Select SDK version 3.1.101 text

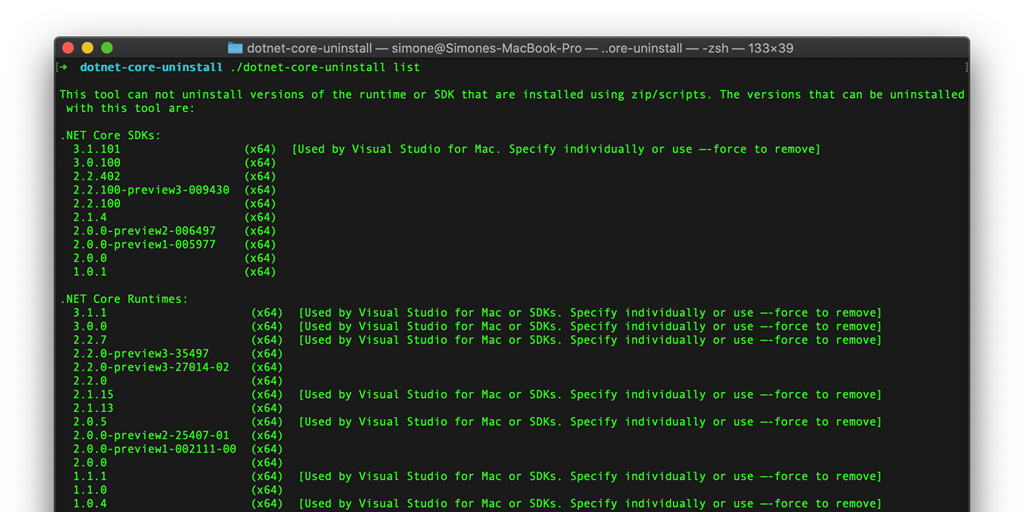(x=96, y=149)
